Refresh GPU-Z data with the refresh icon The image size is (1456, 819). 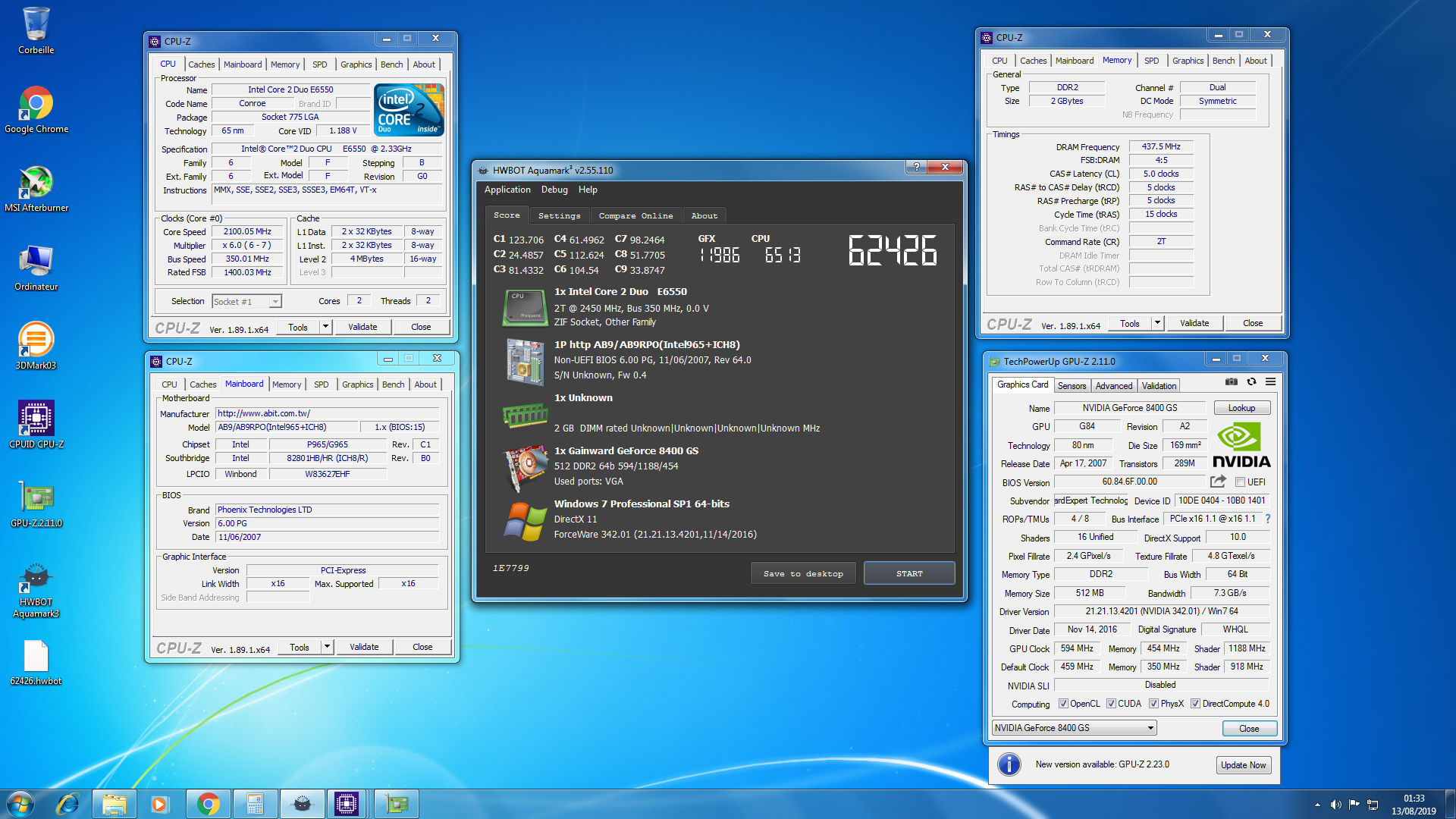pyautogui.click(x=1251, y=381)
